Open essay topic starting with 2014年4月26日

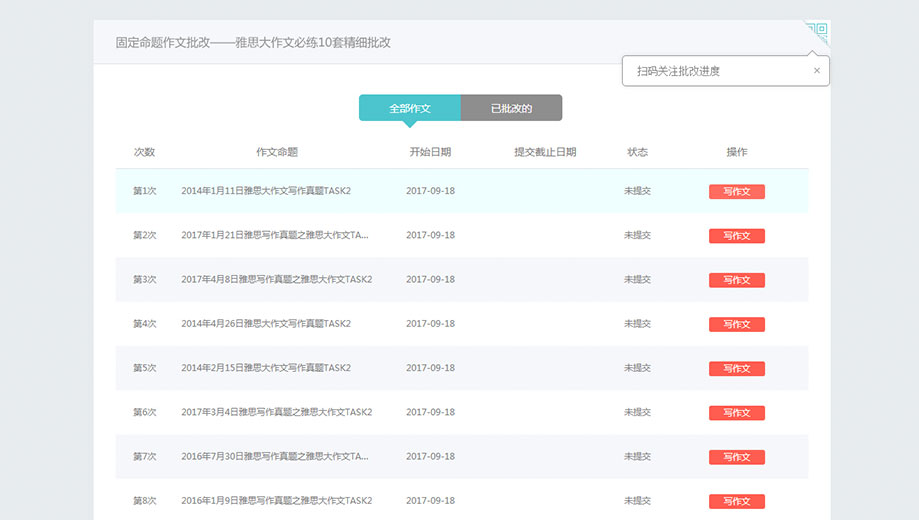click(266, 324)
